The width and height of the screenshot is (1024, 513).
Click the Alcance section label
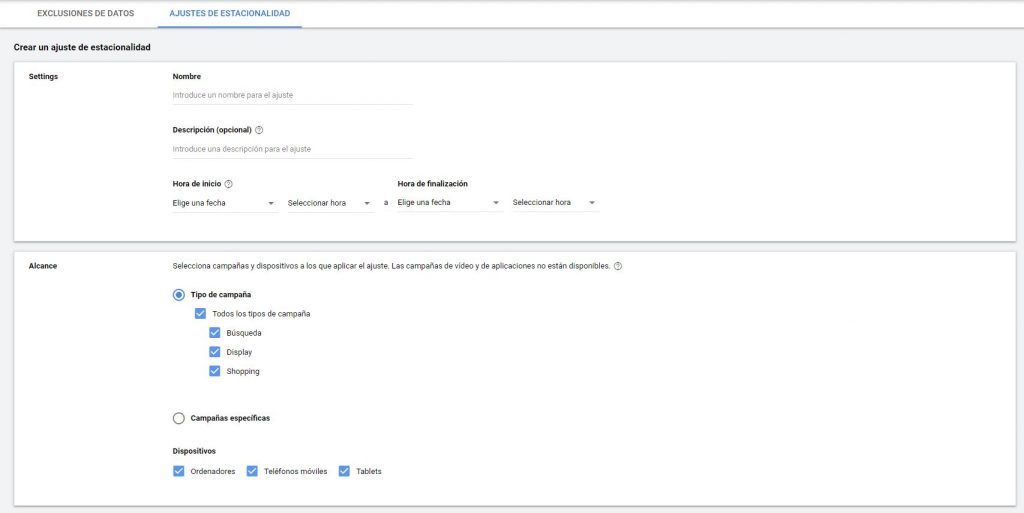click(x=43, y=266)
